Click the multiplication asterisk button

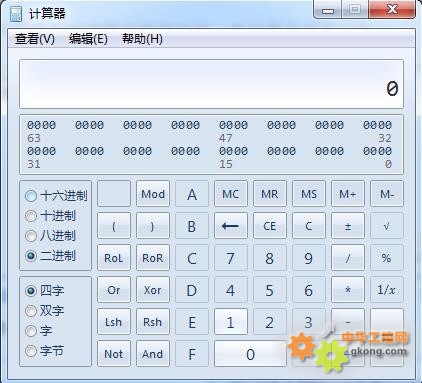[x=348, y=290]
